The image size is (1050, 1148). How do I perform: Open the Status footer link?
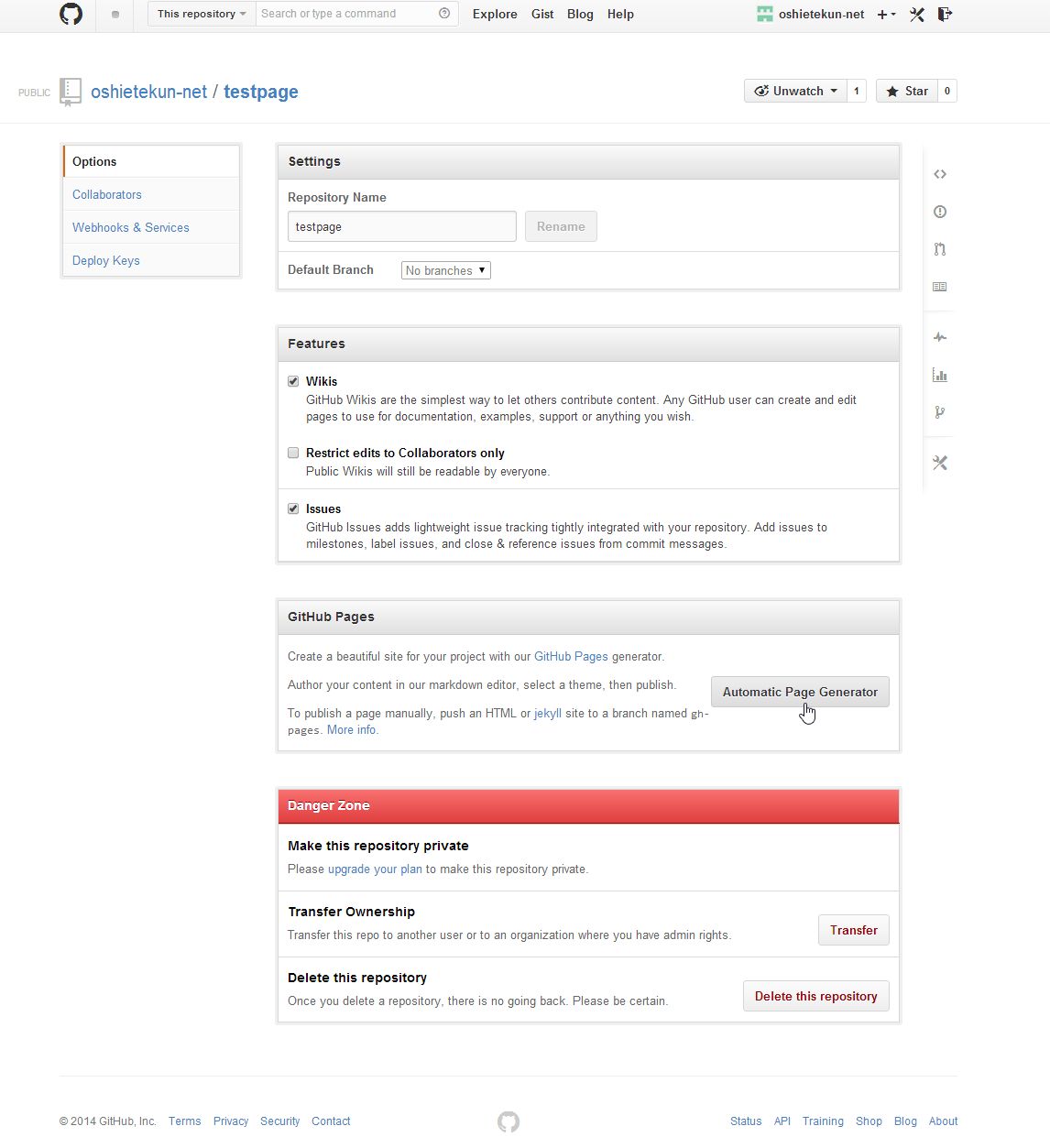[746, 1121]
